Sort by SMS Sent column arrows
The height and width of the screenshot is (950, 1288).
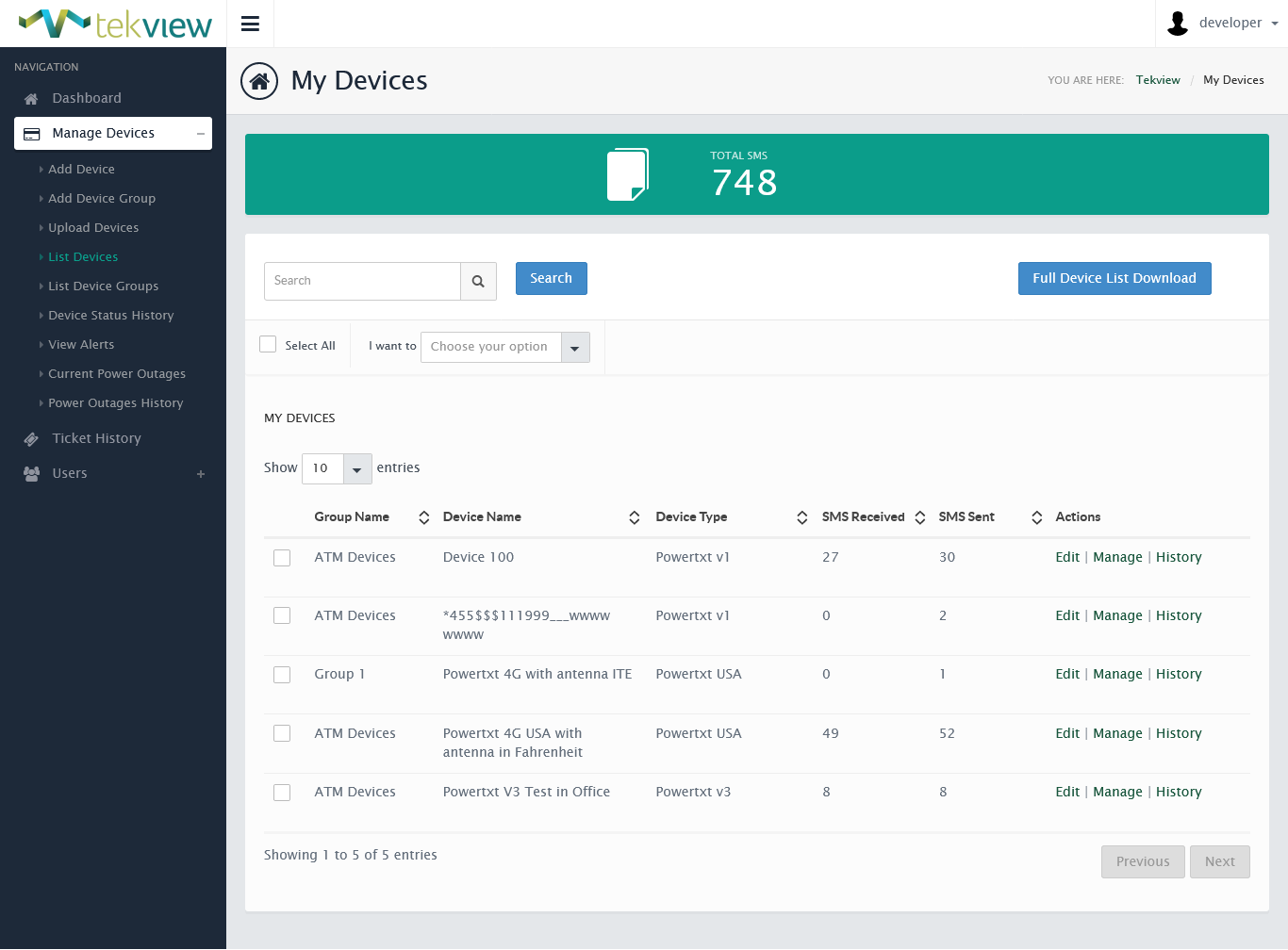click(x=1036, y=517)
